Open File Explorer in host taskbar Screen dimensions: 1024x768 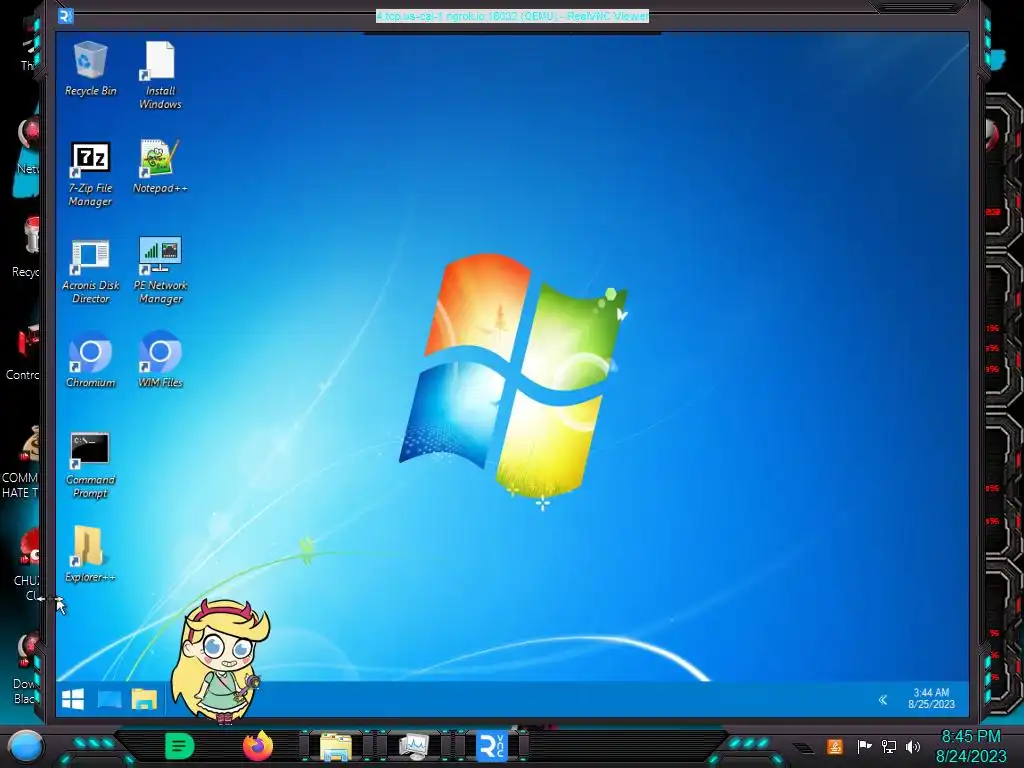coord(336,746)
